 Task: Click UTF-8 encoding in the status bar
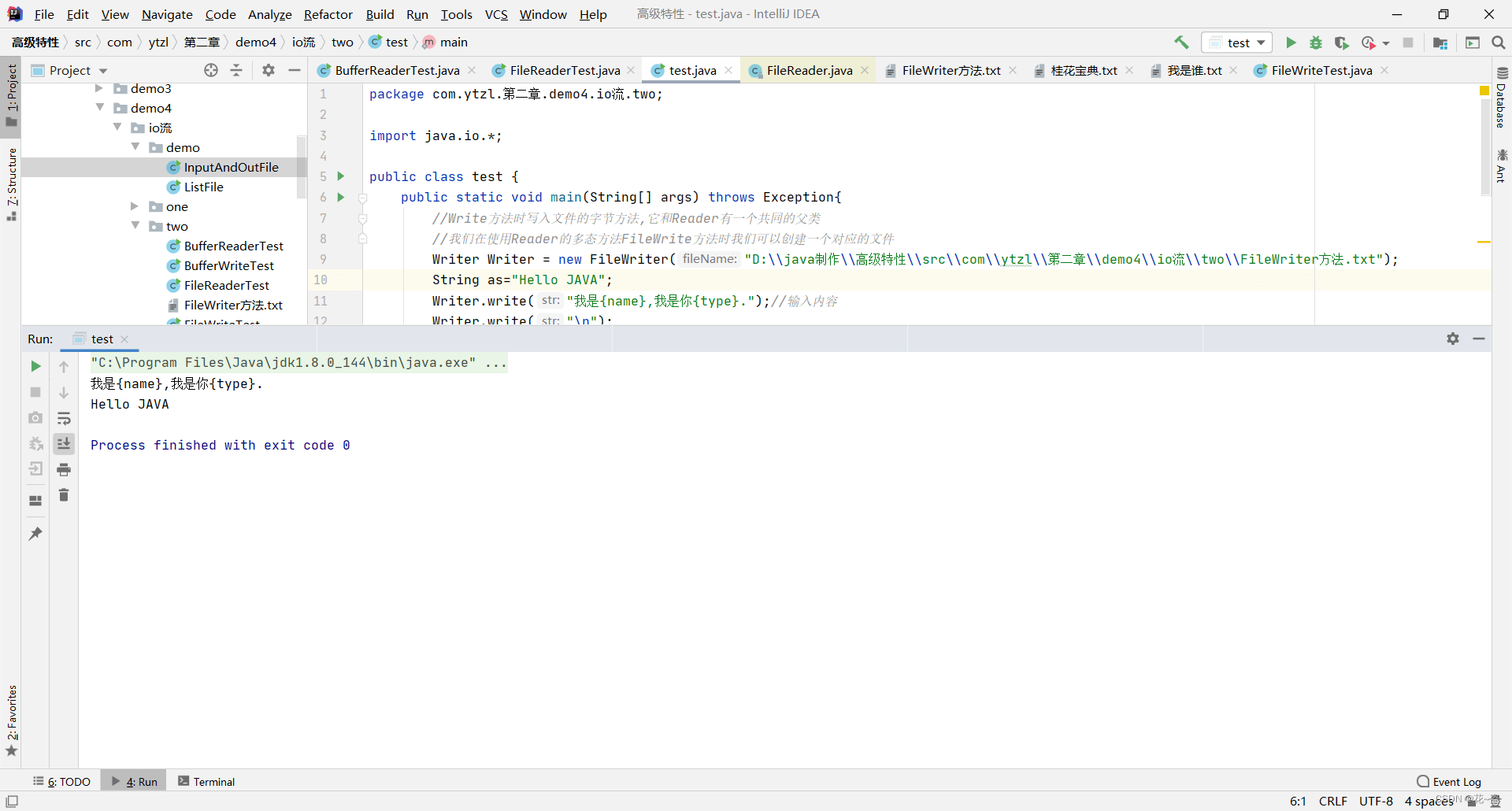click(1376, 802)
